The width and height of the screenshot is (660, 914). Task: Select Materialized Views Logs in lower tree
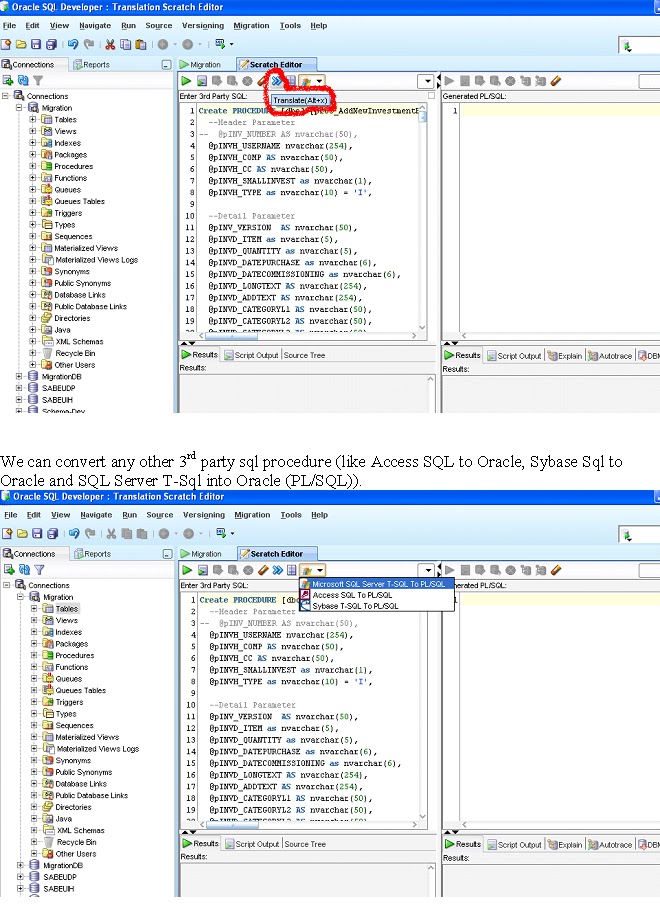click(x=97, y=749)
